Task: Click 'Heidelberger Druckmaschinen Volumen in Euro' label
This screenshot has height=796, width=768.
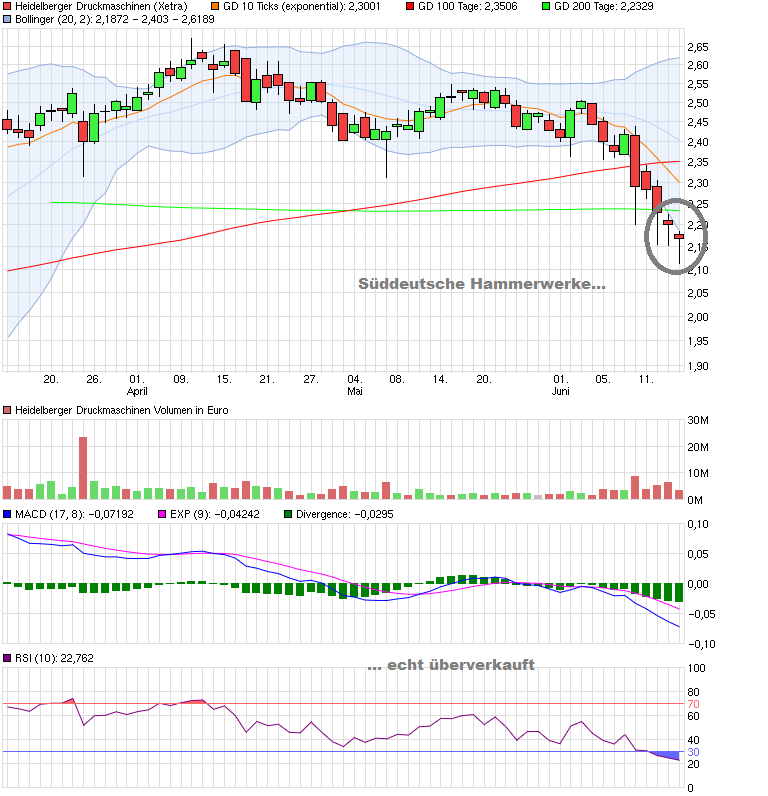Action: click(122, 410)
